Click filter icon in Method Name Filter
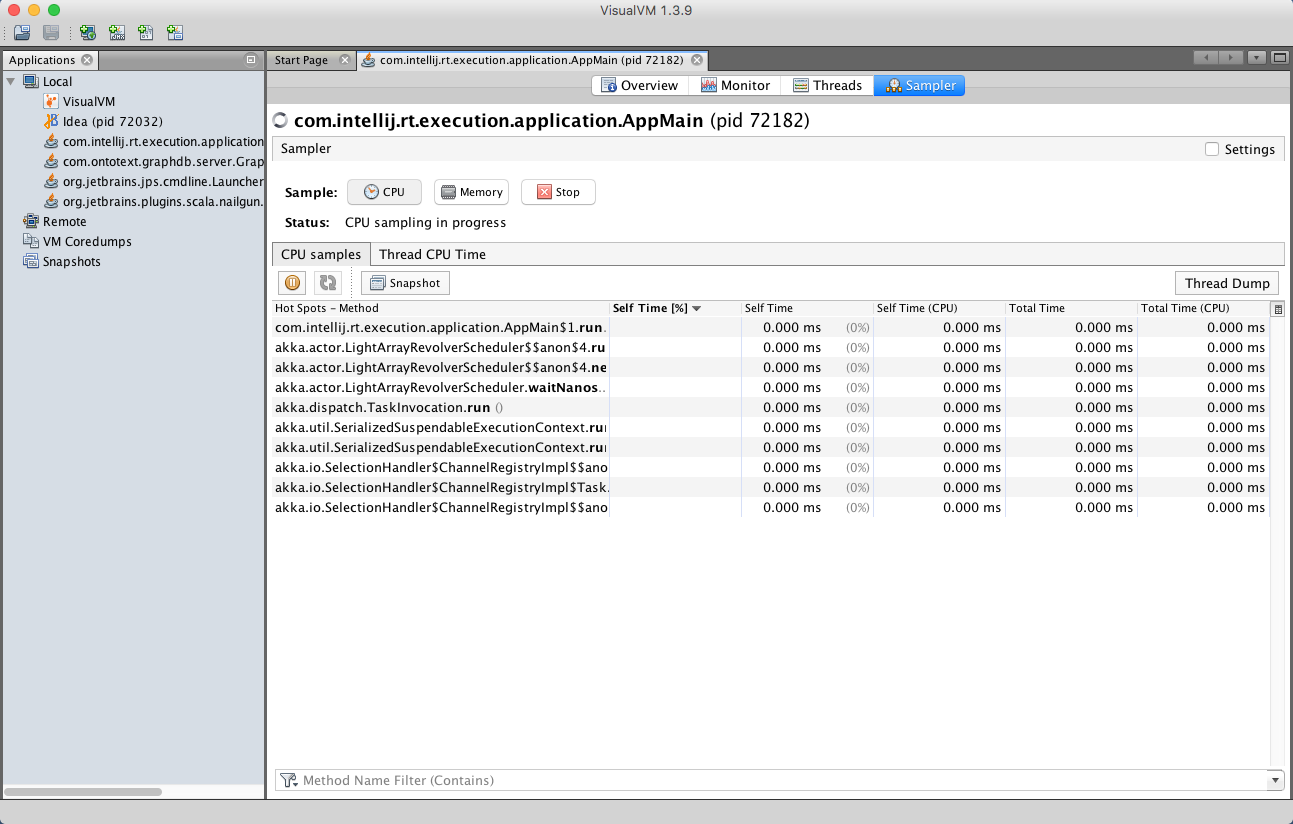This screenshot has width=1293, height=824. 288,780
